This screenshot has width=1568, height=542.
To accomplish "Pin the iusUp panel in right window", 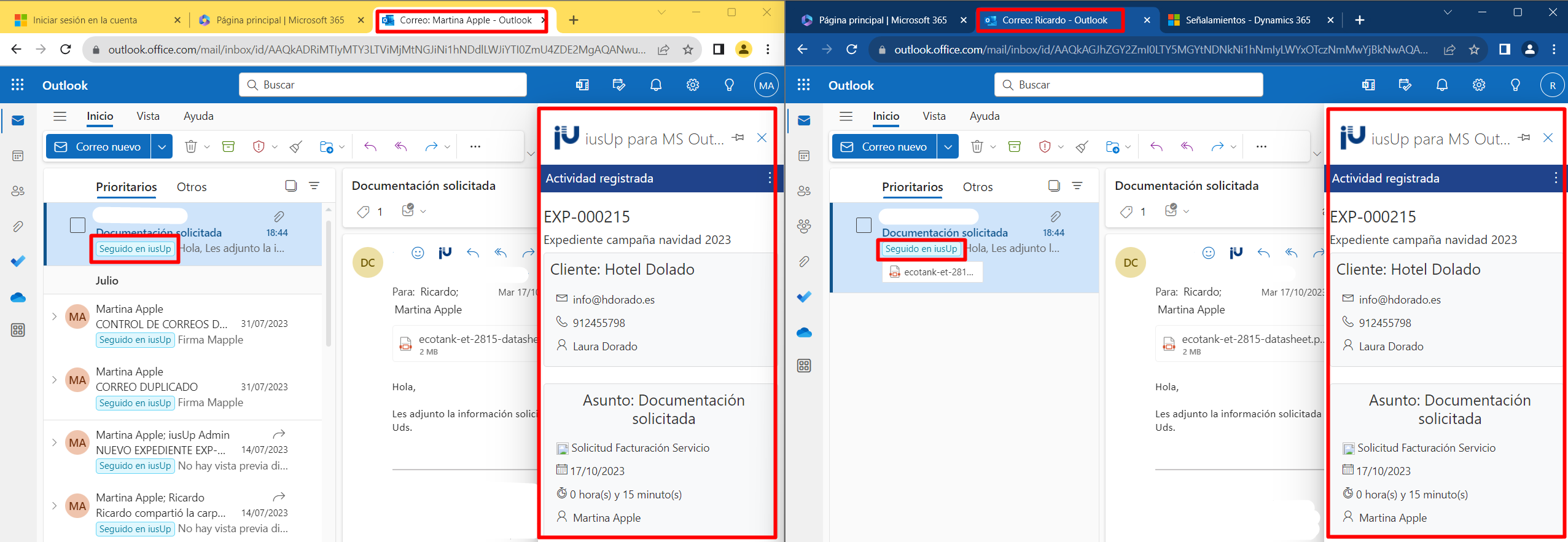I will 1524,138.
